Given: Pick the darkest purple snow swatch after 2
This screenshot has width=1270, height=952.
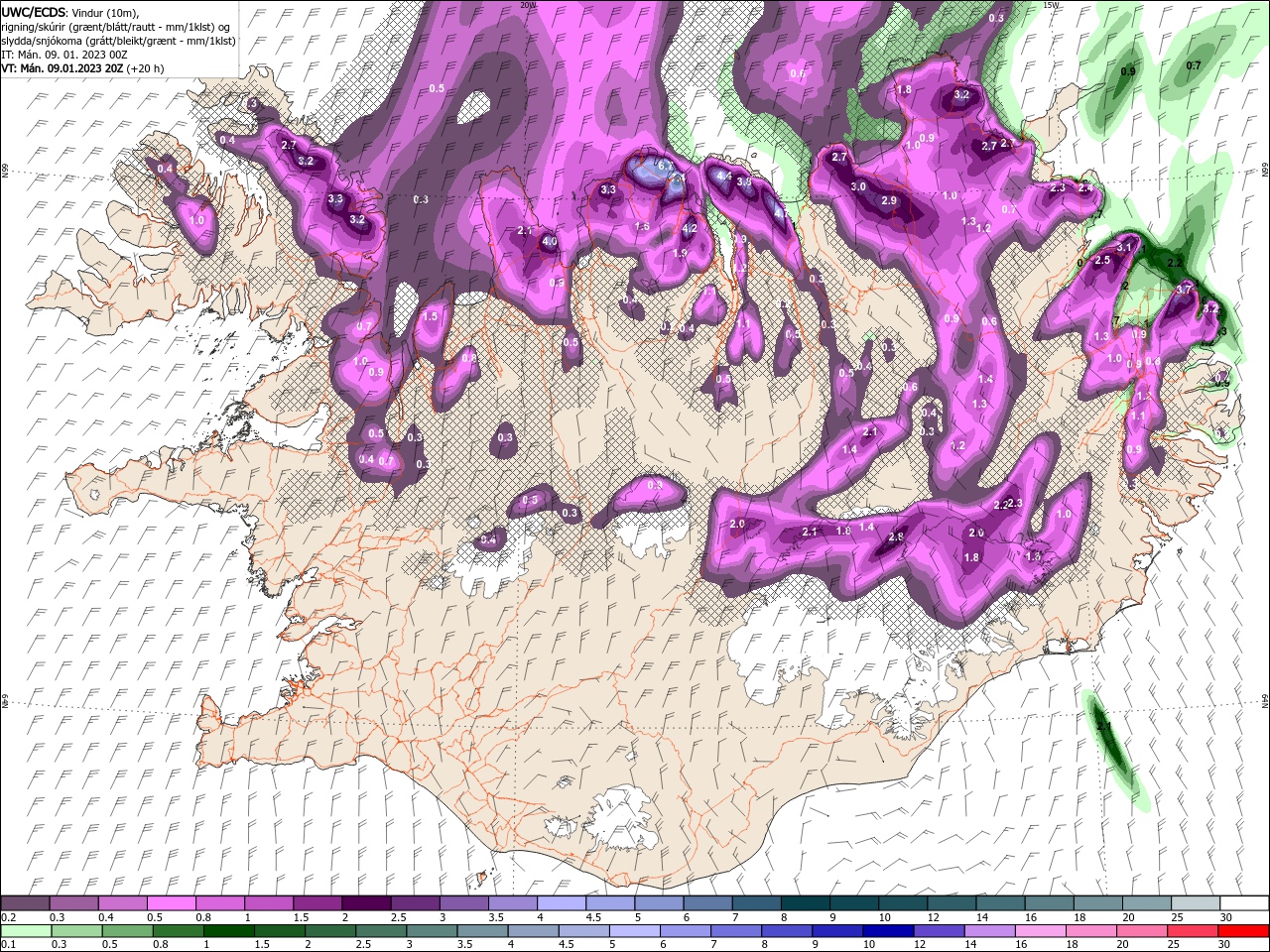Looking at the screenshot, I should pos(366,903).
